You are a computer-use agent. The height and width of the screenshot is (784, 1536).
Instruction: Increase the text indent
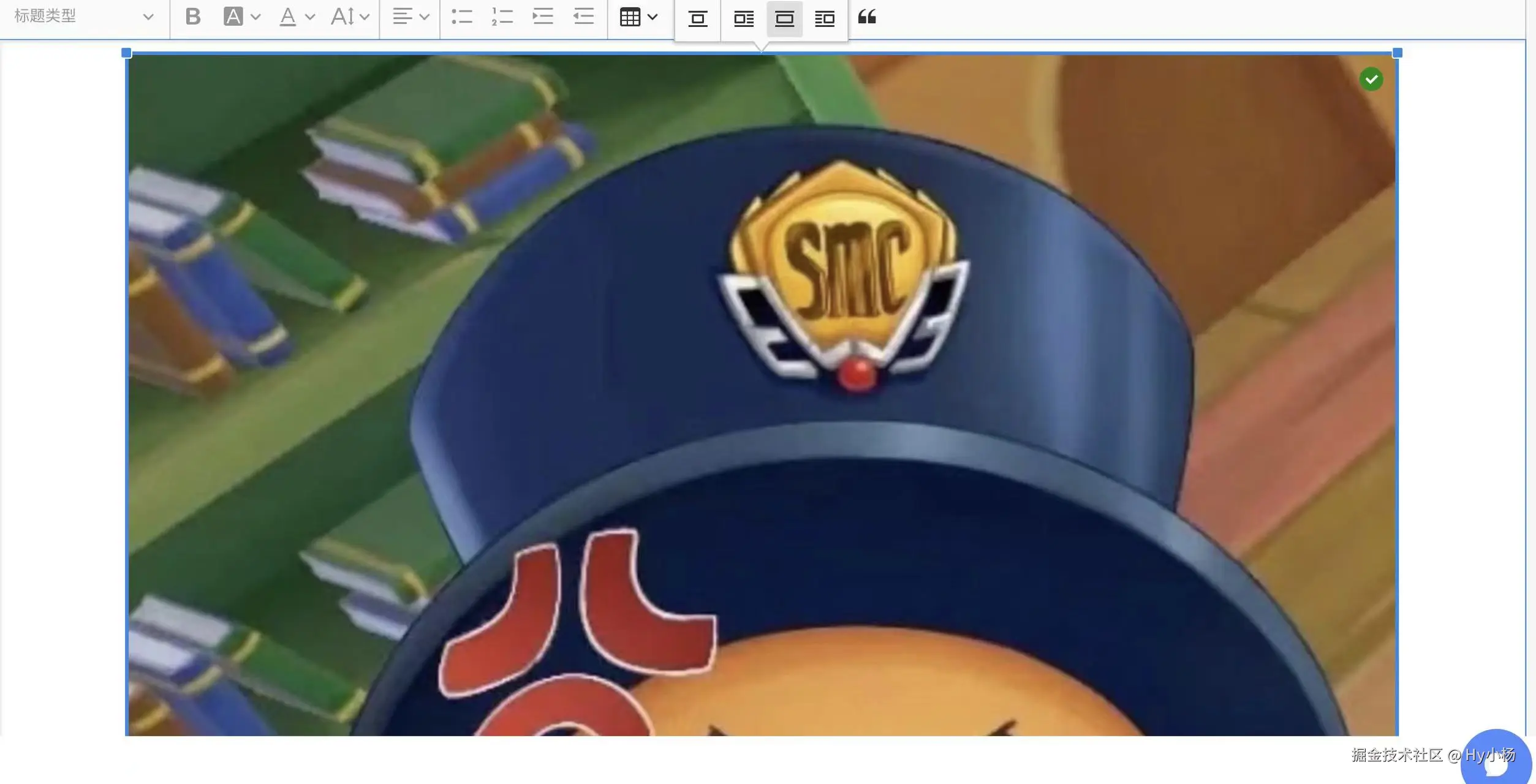[x=542, y=17]
